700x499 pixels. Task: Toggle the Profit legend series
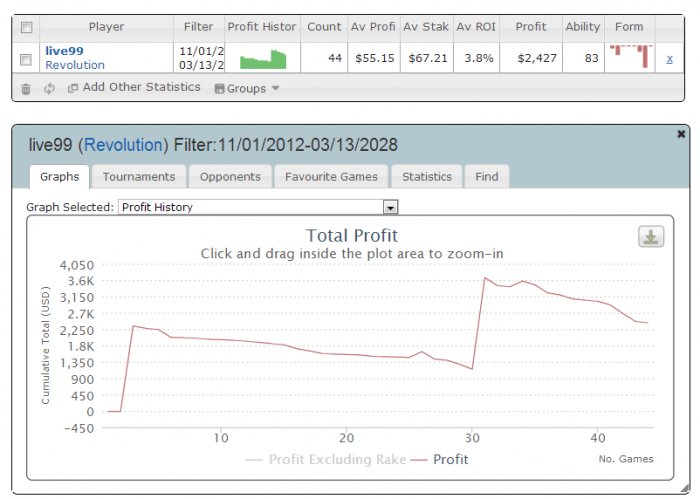439,459
